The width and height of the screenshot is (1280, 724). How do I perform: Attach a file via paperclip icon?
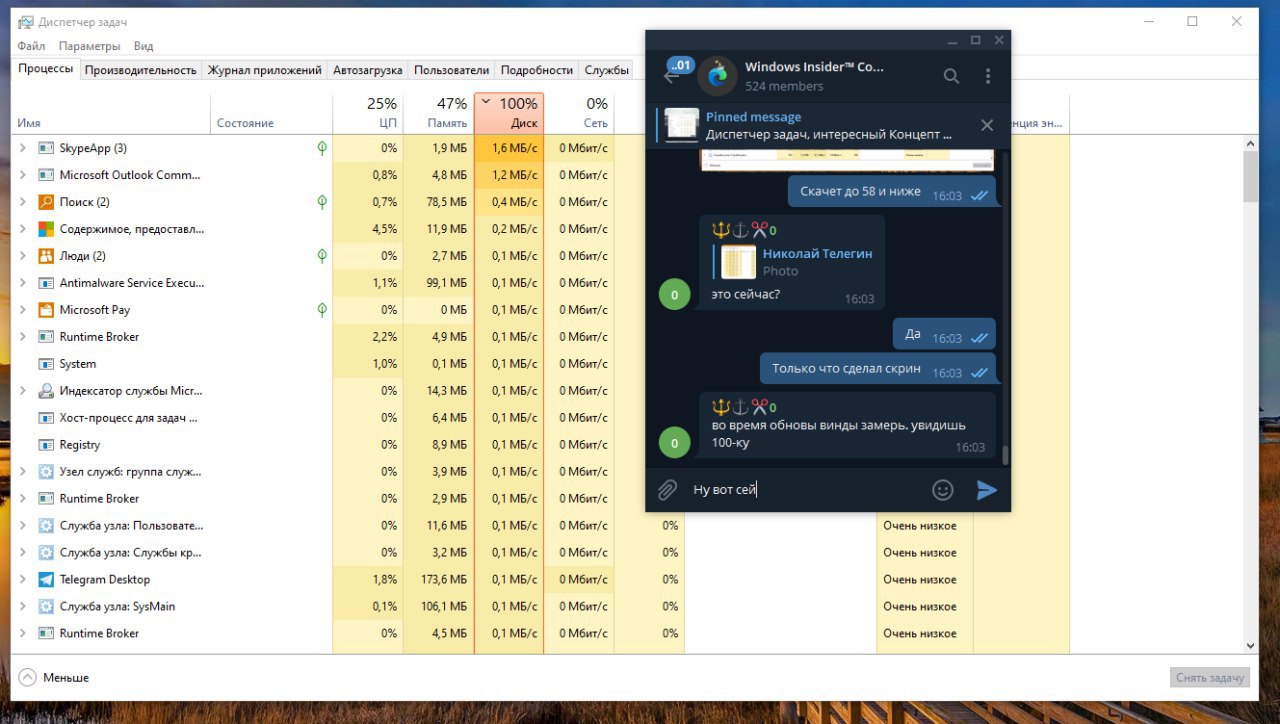[x=667, y=490]
